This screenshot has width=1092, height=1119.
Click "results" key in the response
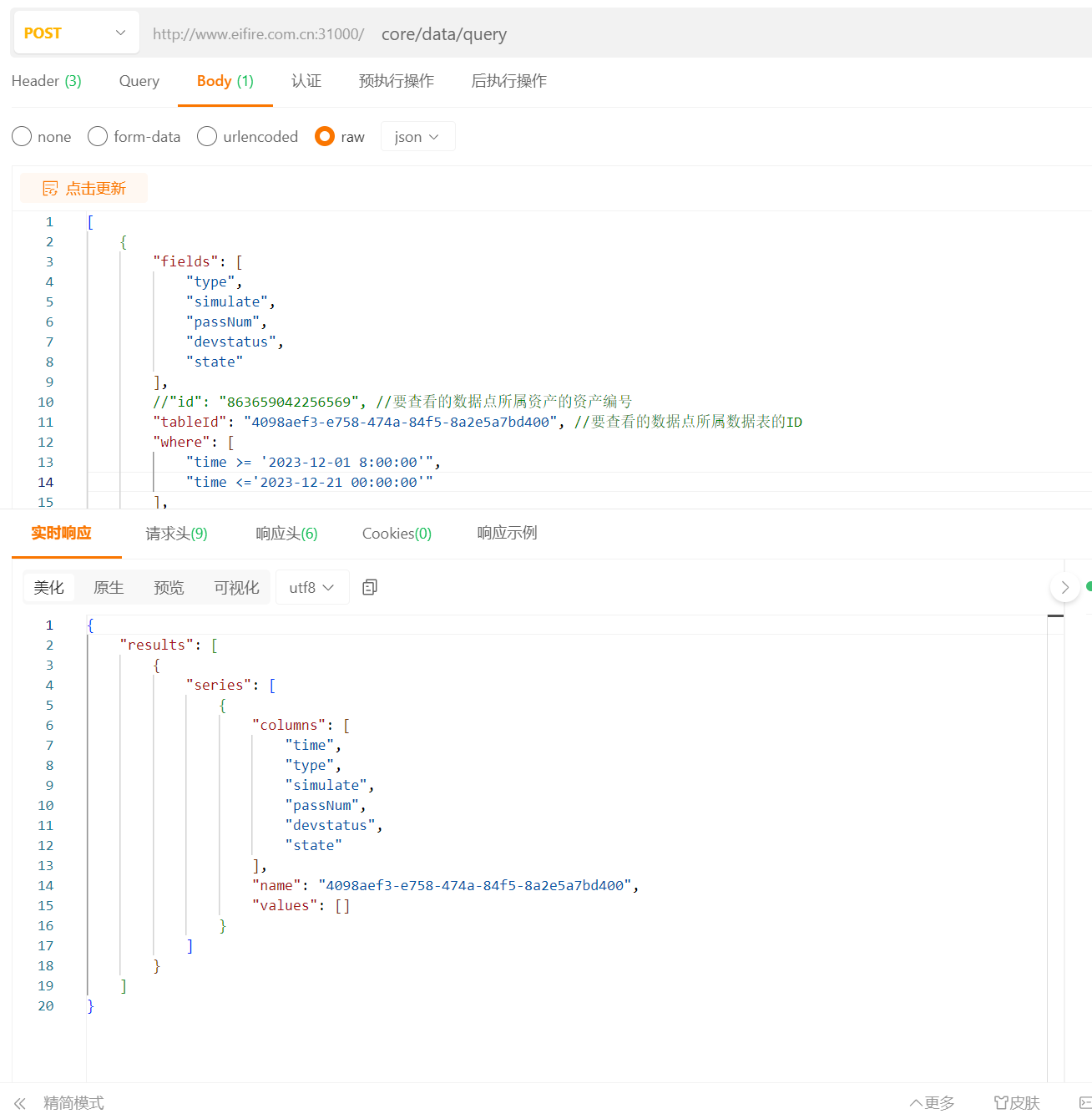(x=156, y=646)
